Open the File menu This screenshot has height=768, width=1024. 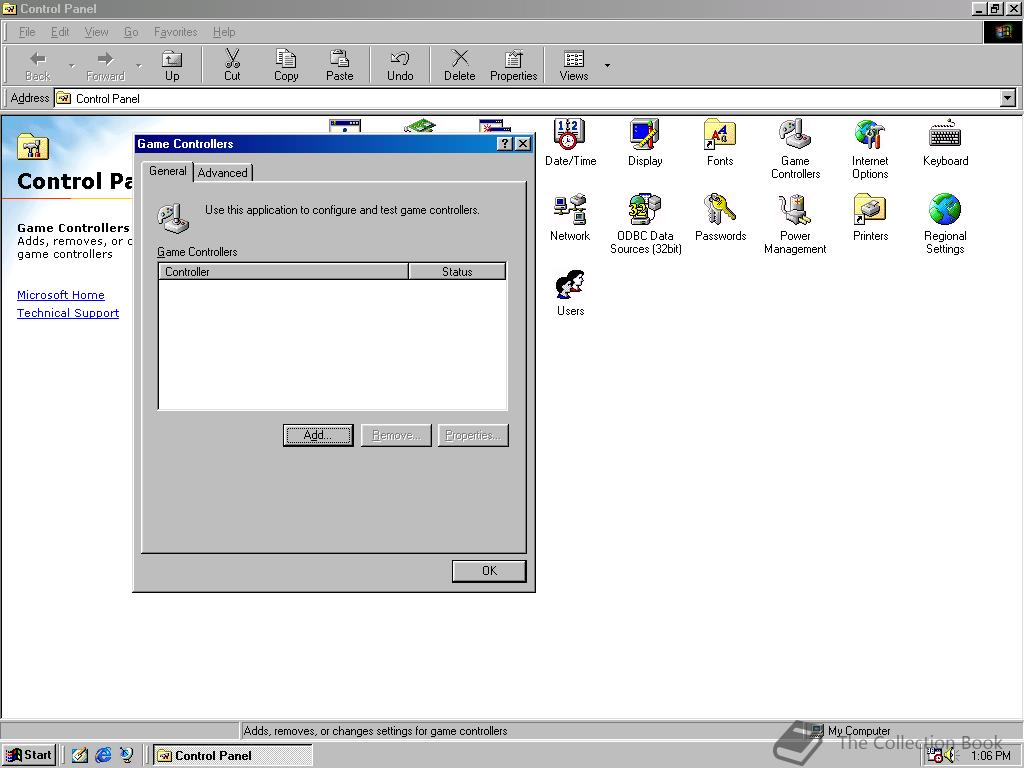27,32
